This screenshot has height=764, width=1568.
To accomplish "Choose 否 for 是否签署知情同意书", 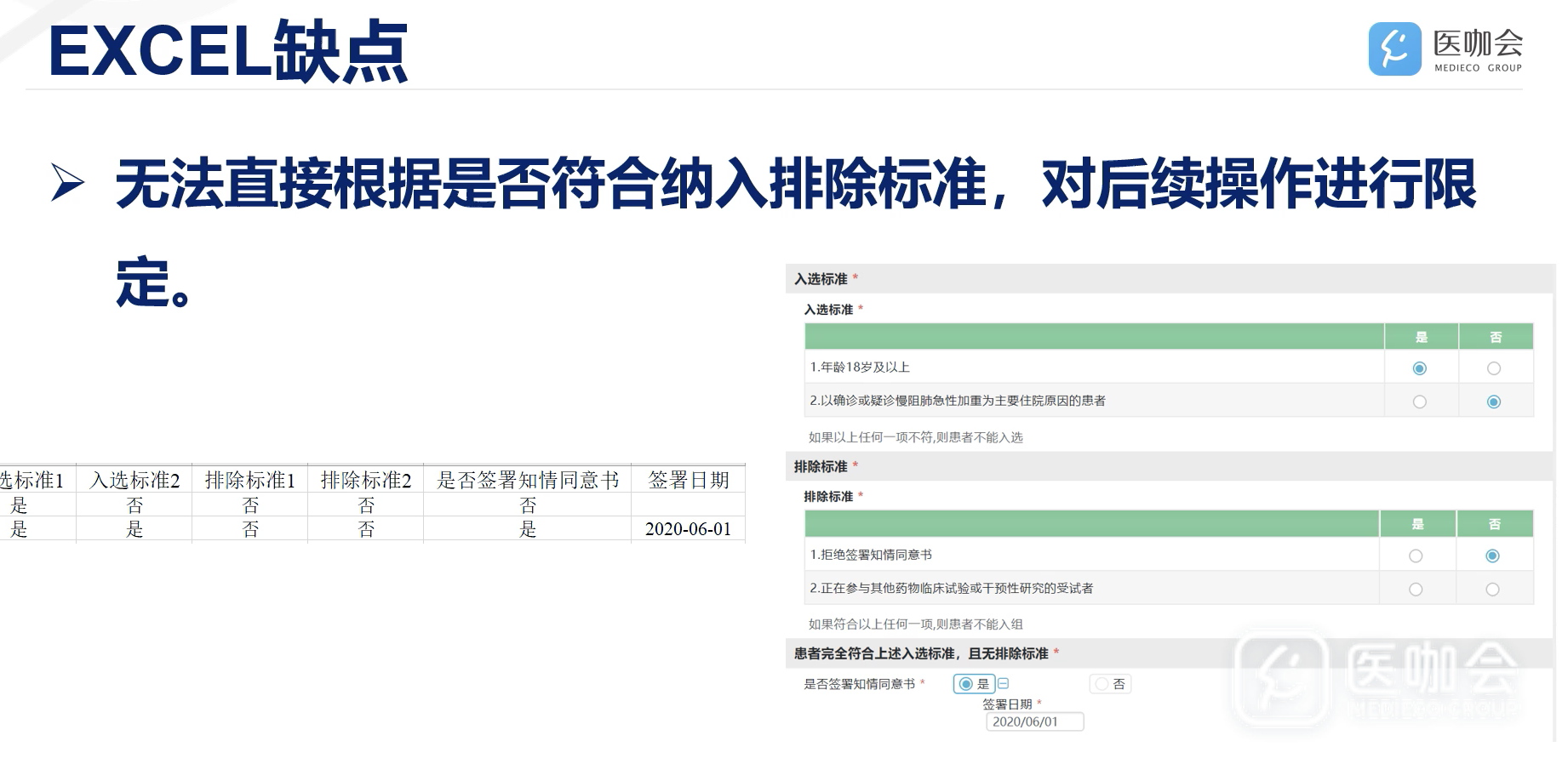I will click(x=1102, y=684).
